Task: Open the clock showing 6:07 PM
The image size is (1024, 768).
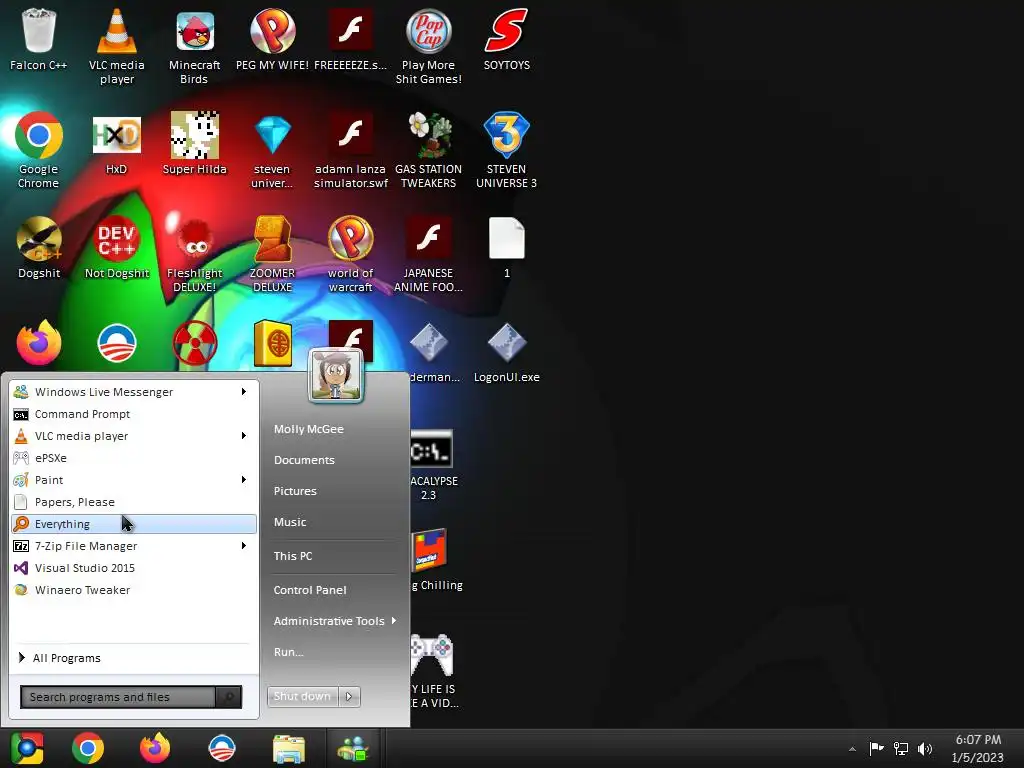Action: click(978, 748)
